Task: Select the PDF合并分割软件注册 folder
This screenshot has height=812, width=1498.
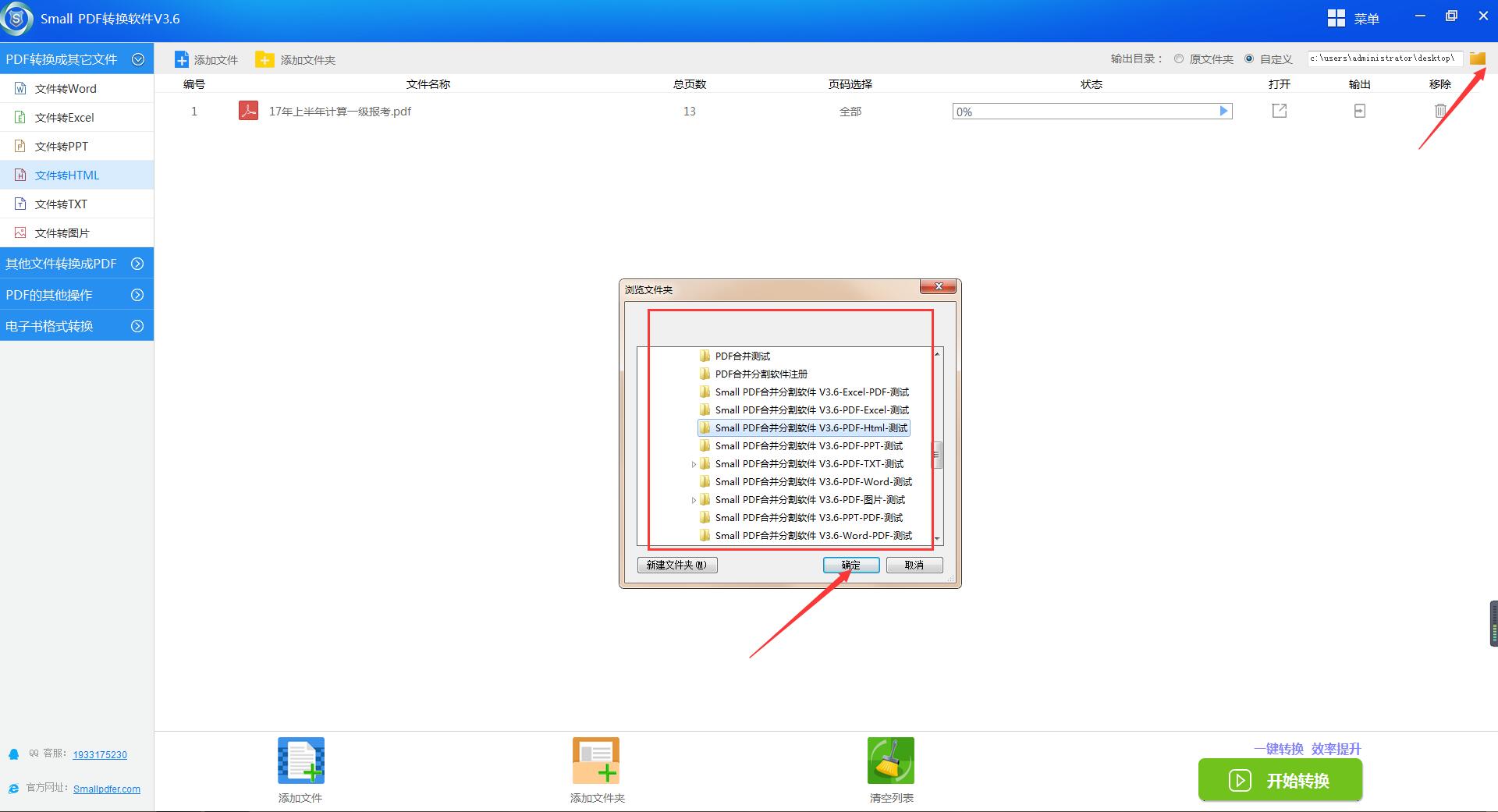Action: 754,374
